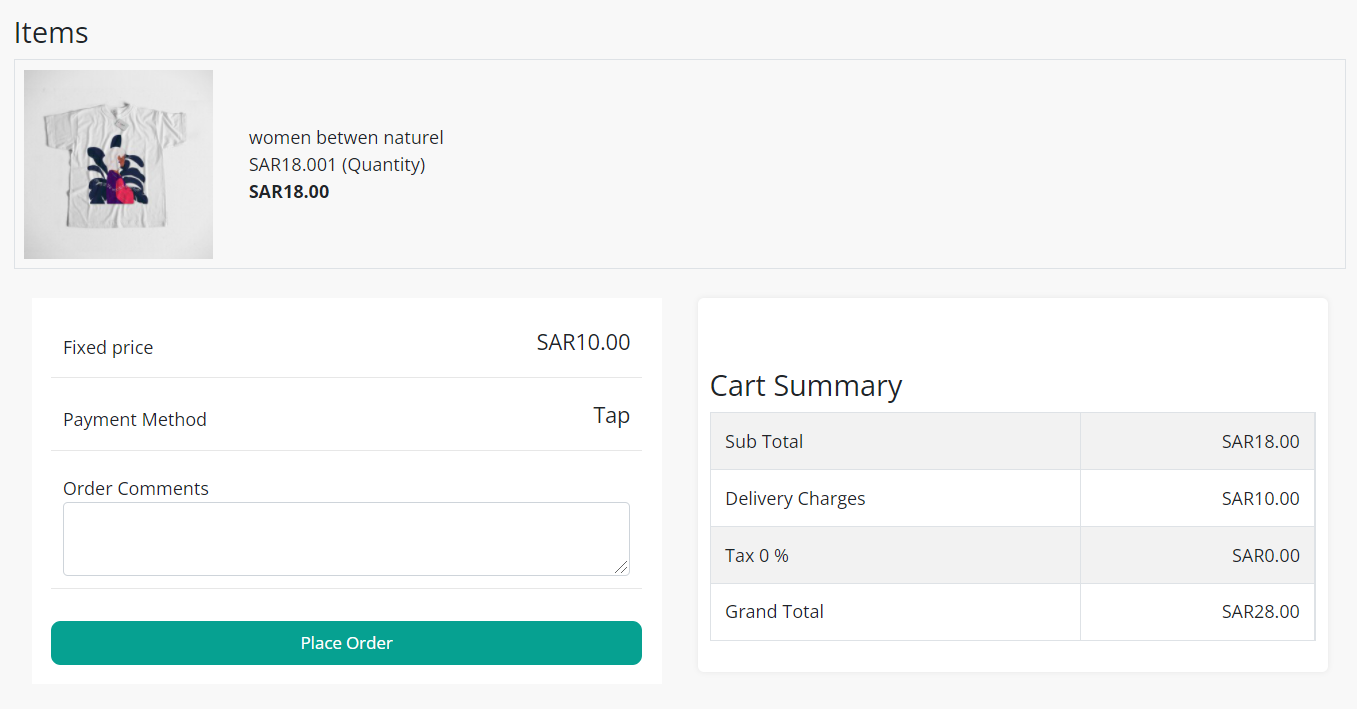Select the SAR18.001 (Quantity) text
This screenshot has width=1357, height=709.
coord(337,164)
